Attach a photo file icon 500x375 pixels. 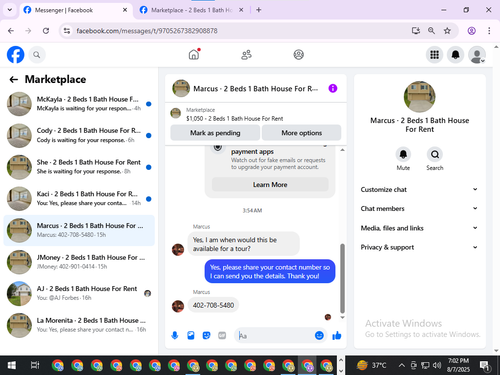pos(191,335)
